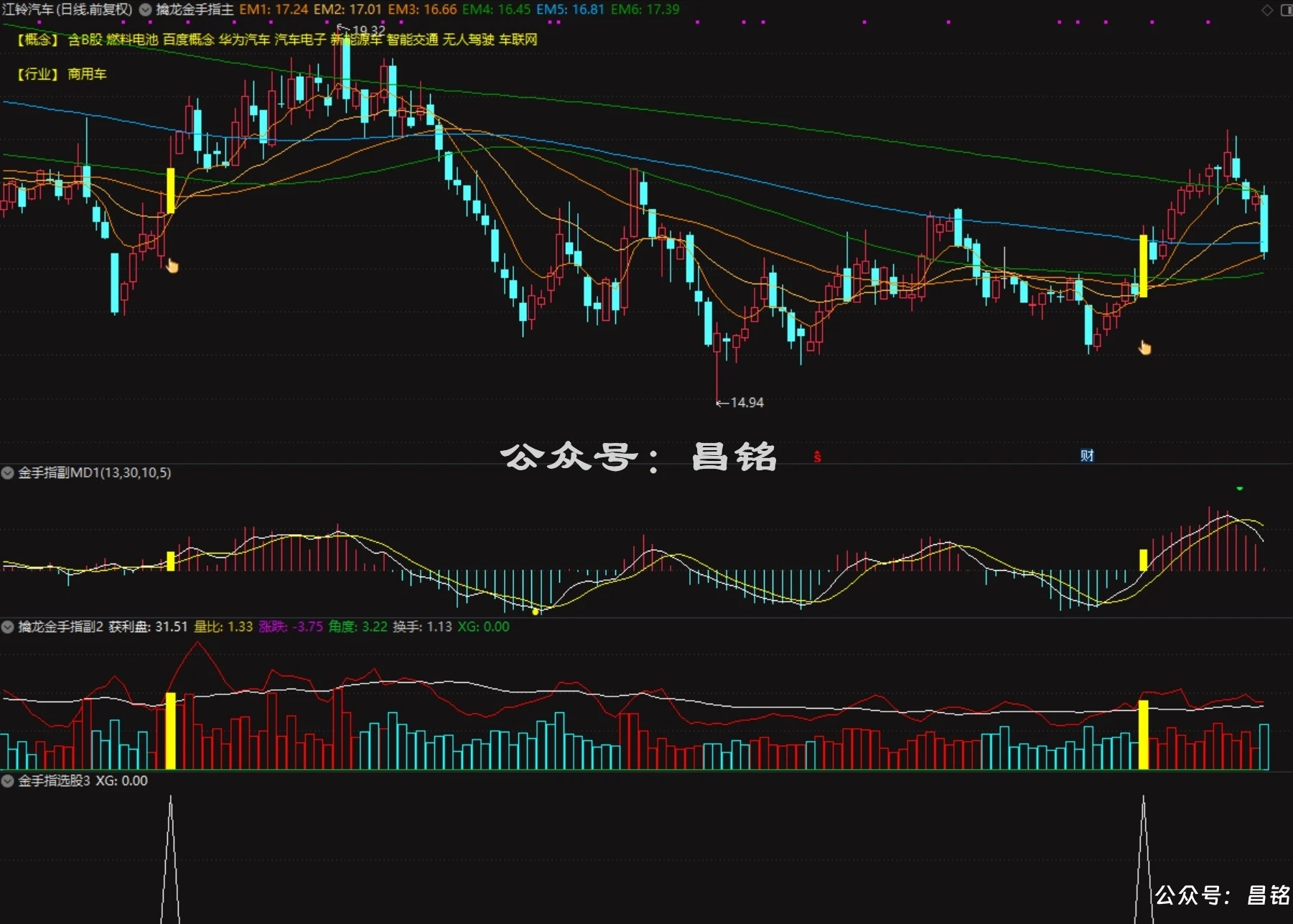Open the 无人驾驶 concept tag
The image size is (1293, 924).
tap(468, 39)
